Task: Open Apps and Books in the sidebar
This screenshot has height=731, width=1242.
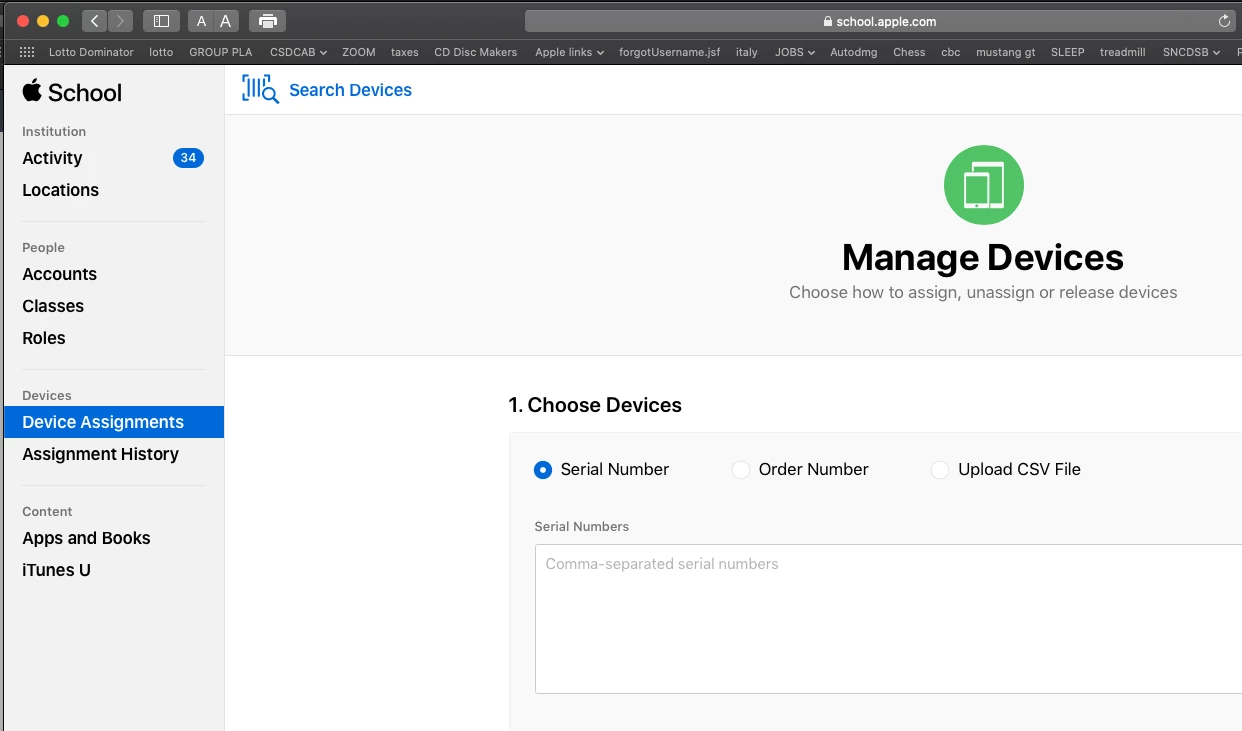Action: click(x=86, y=538)
